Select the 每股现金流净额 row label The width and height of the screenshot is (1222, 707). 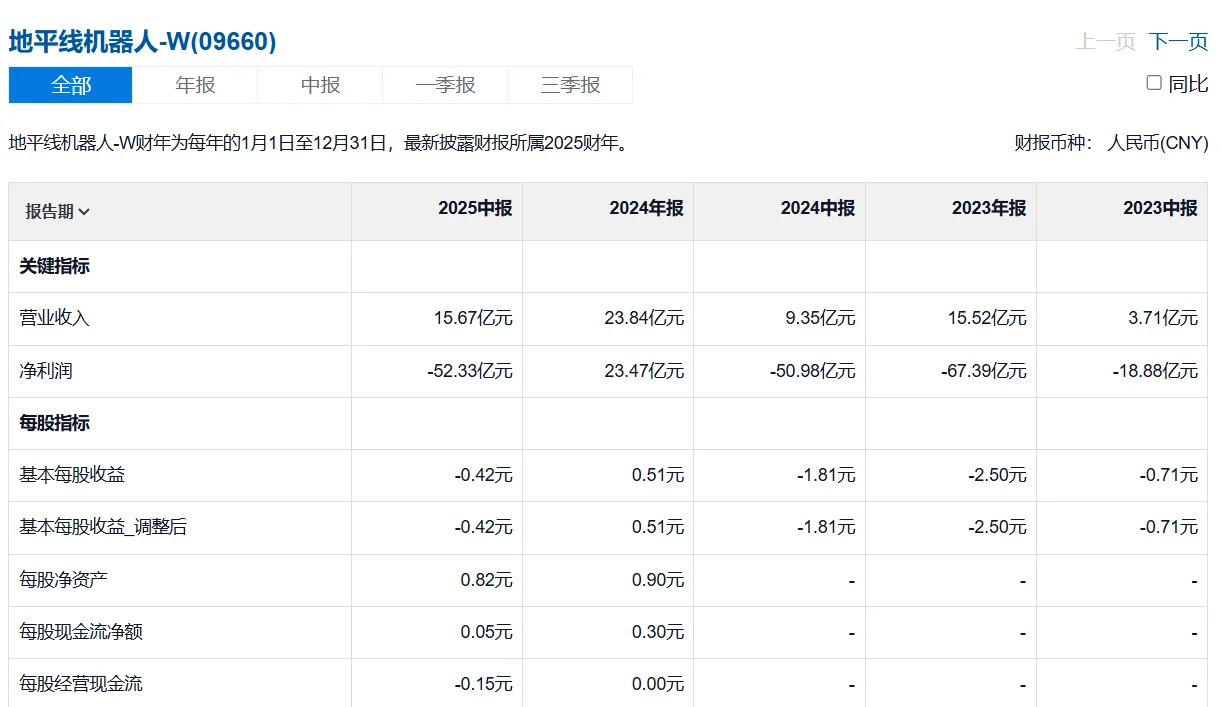pos(81,632)
